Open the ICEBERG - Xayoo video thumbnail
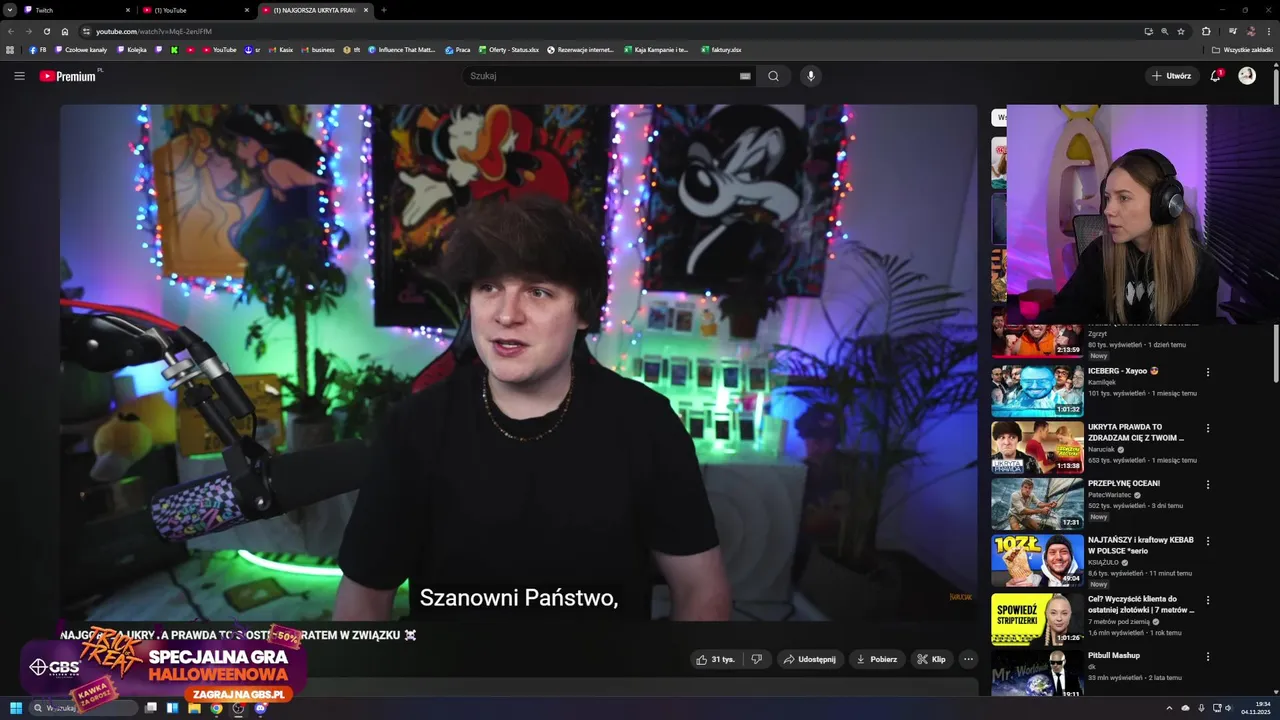The width and height of the screenshot is (1280, 720). coord(1037,390)
